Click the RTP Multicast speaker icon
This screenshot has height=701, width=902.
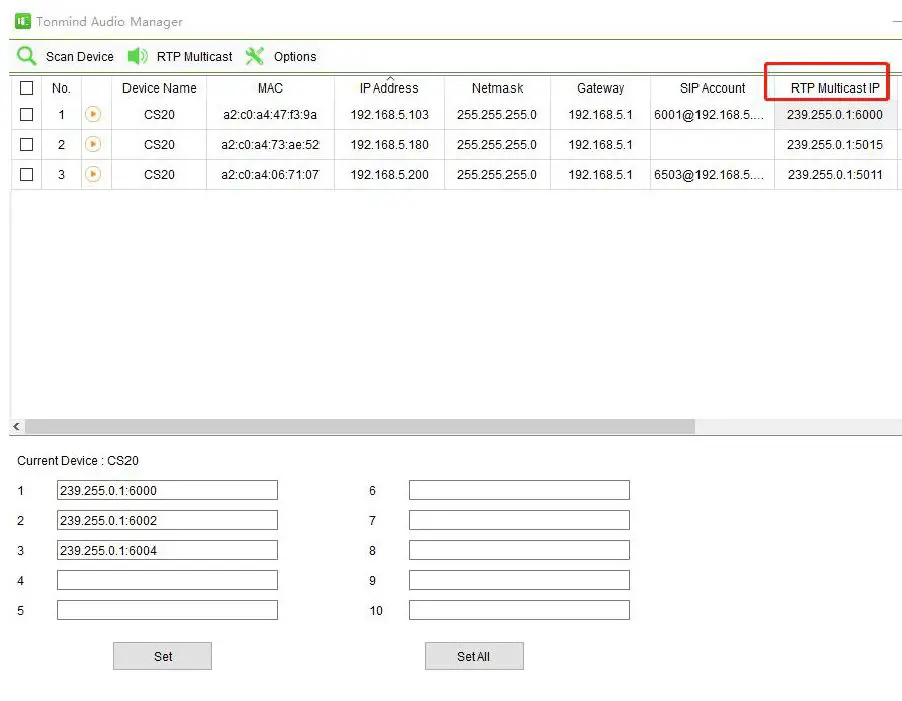pos(137,56)
